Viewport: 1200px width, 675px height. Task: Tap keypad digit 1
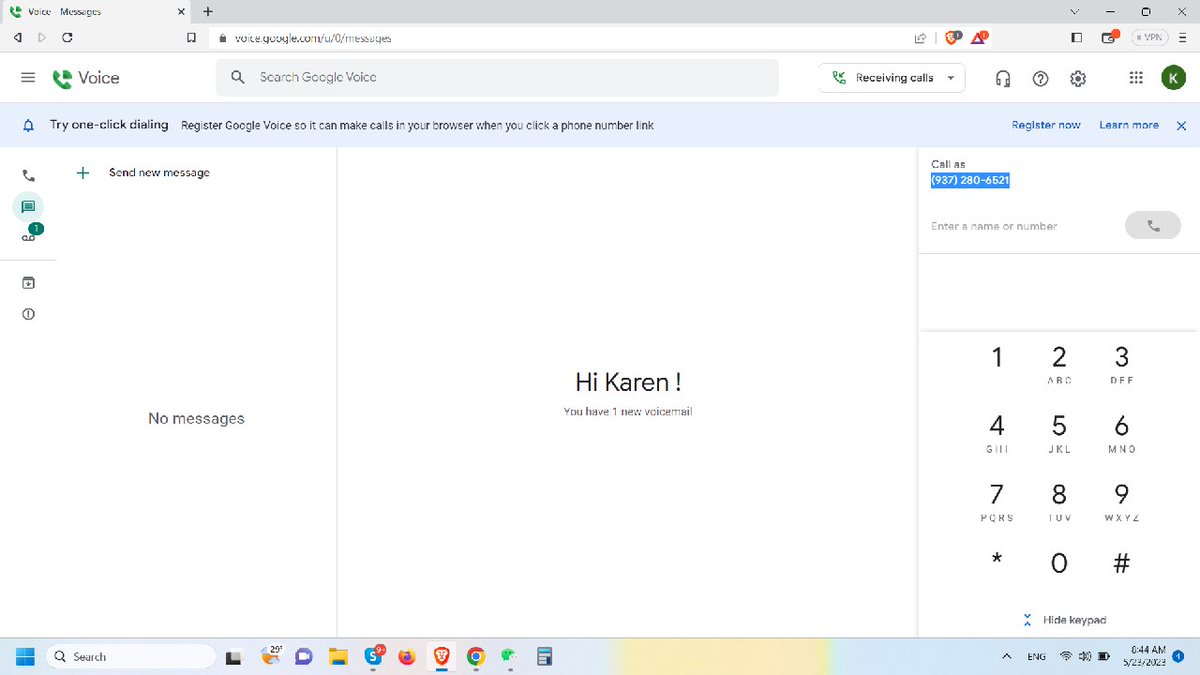997,358
